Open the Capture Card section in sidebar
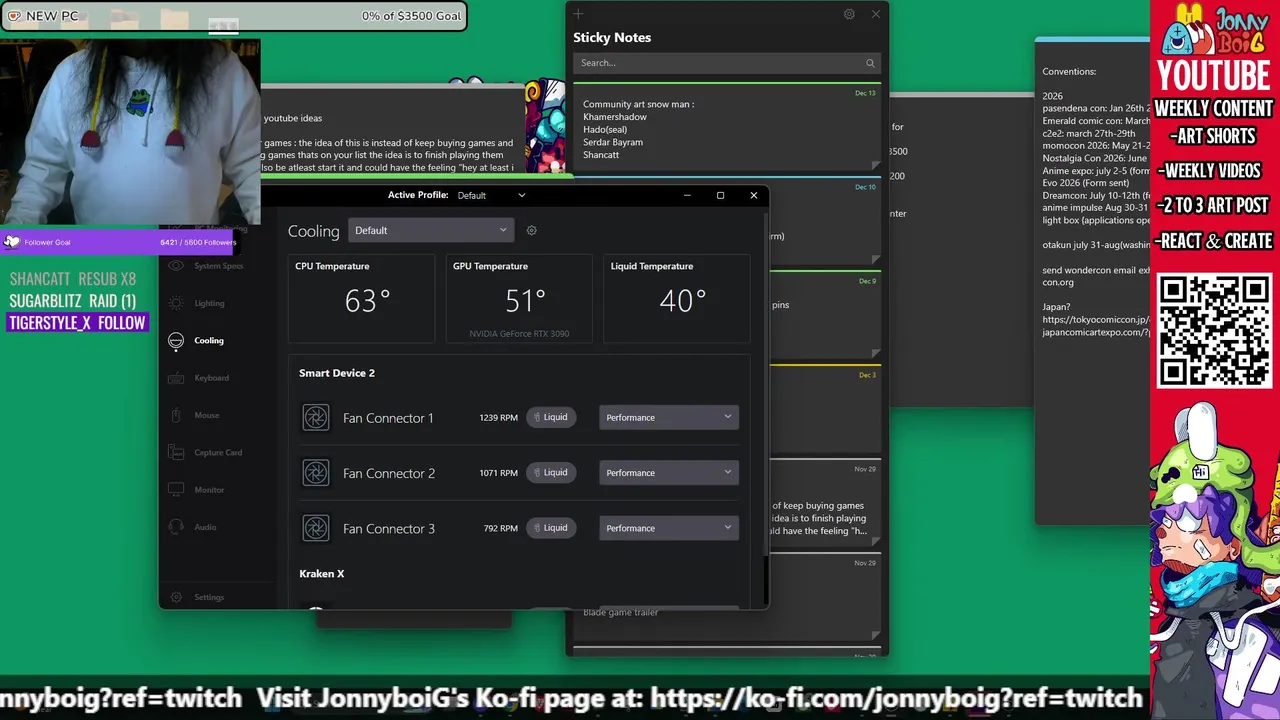 tap(207, 452)
